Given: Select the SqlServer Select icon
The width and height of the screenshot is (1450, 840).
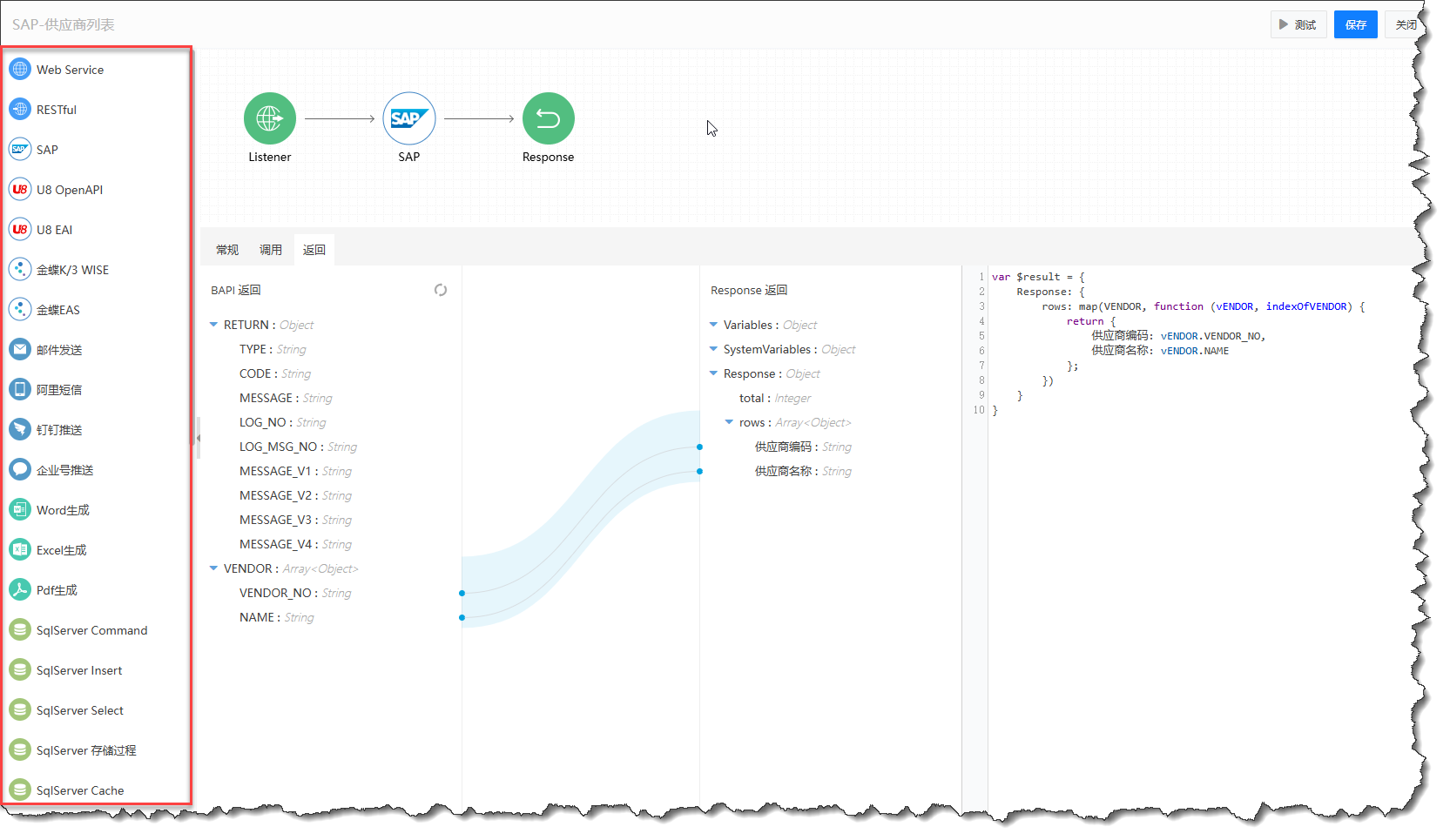Looking at the screenshot, I should (x=20, y=710).
